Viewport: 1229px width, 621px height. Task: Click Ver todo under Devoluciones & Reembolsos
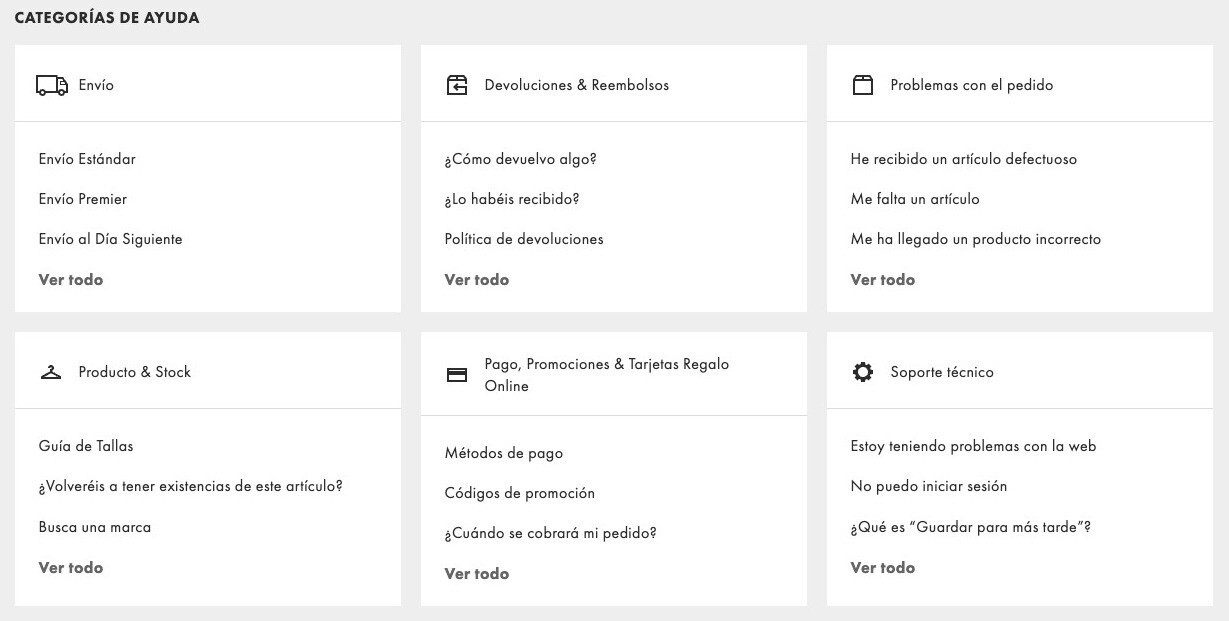tap(477, 280)
